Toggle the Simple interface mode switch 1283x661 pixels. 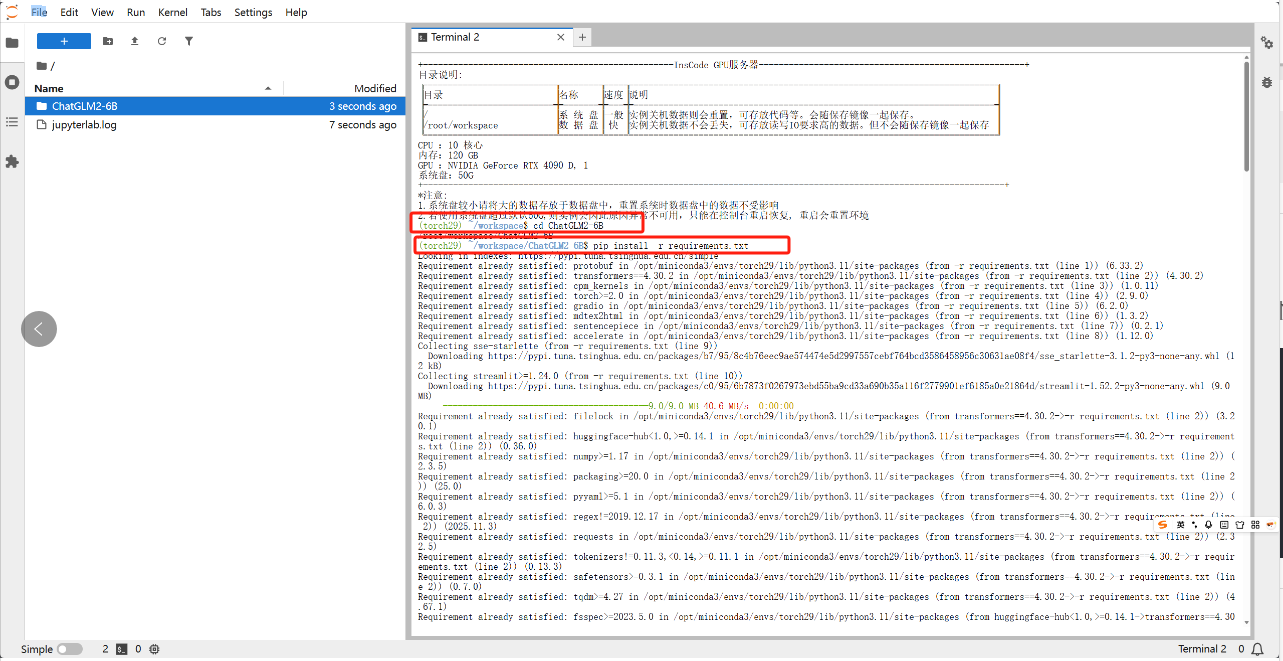(69, 649)
